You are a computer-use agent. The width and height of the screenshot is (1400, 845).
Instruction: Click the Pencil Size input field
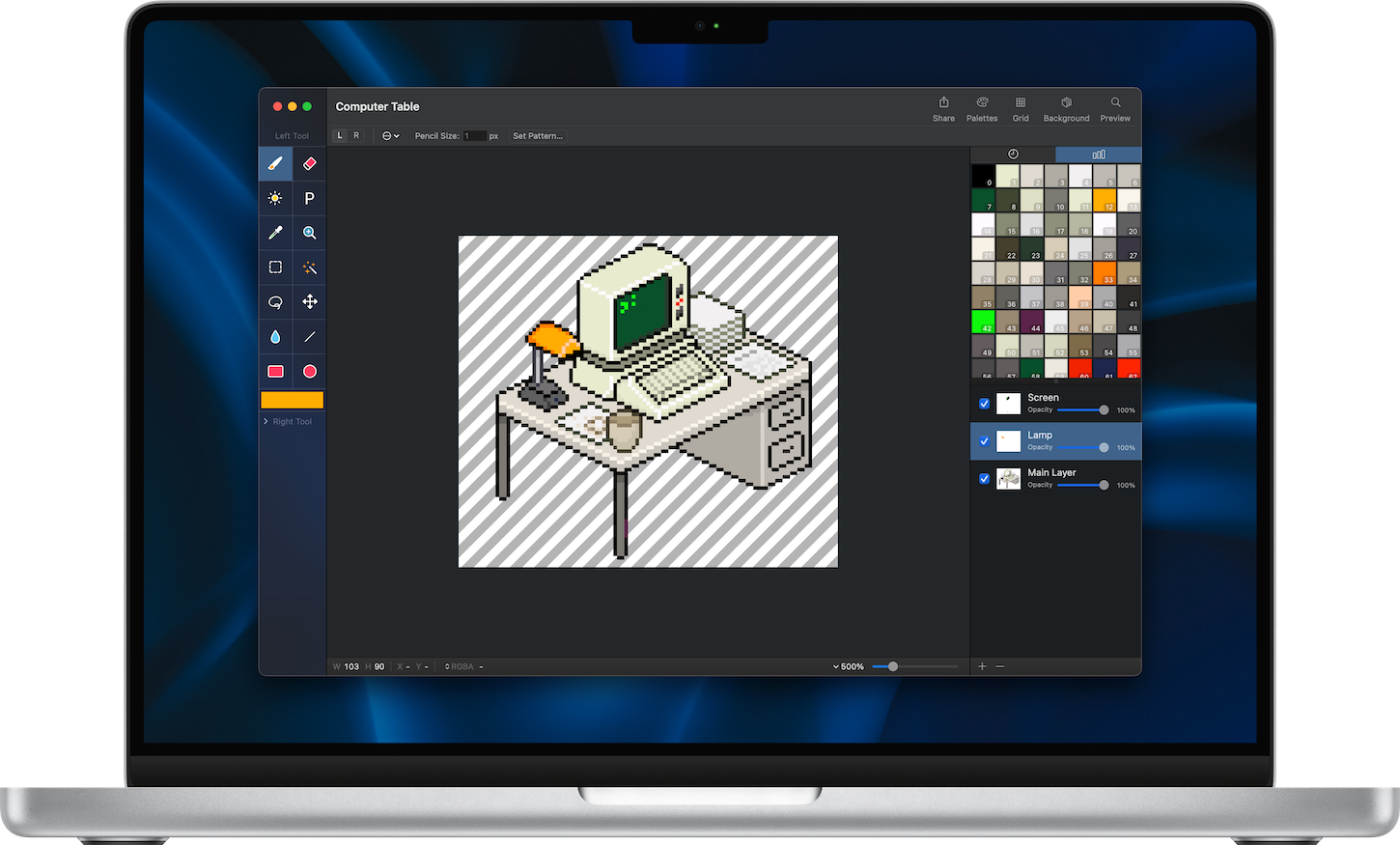pyautogui.click(x=475, y=136)
